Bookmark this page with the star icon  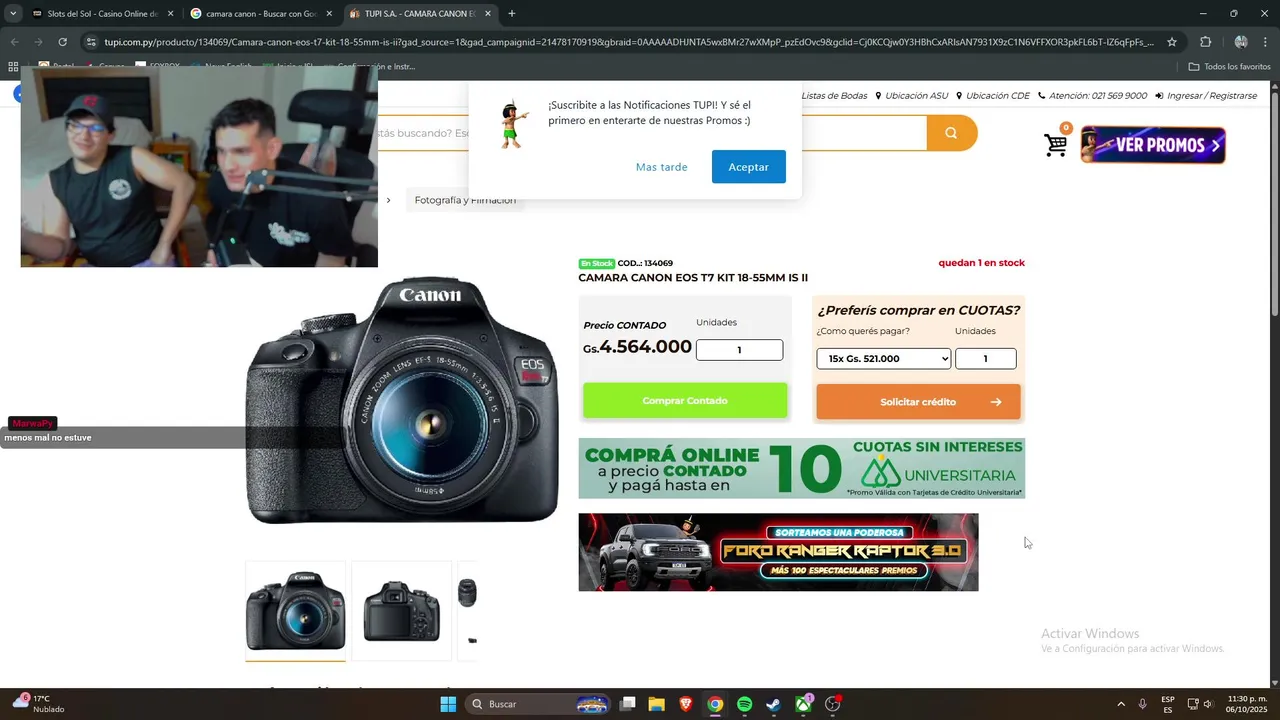click(1172, 42)
